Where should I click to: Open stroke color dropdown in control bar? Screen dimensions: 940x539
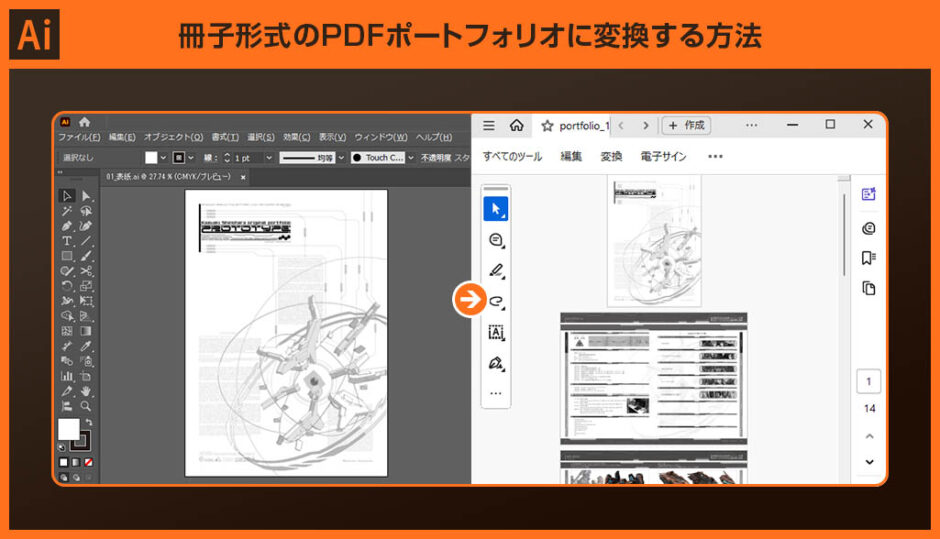tap(191, 158)
